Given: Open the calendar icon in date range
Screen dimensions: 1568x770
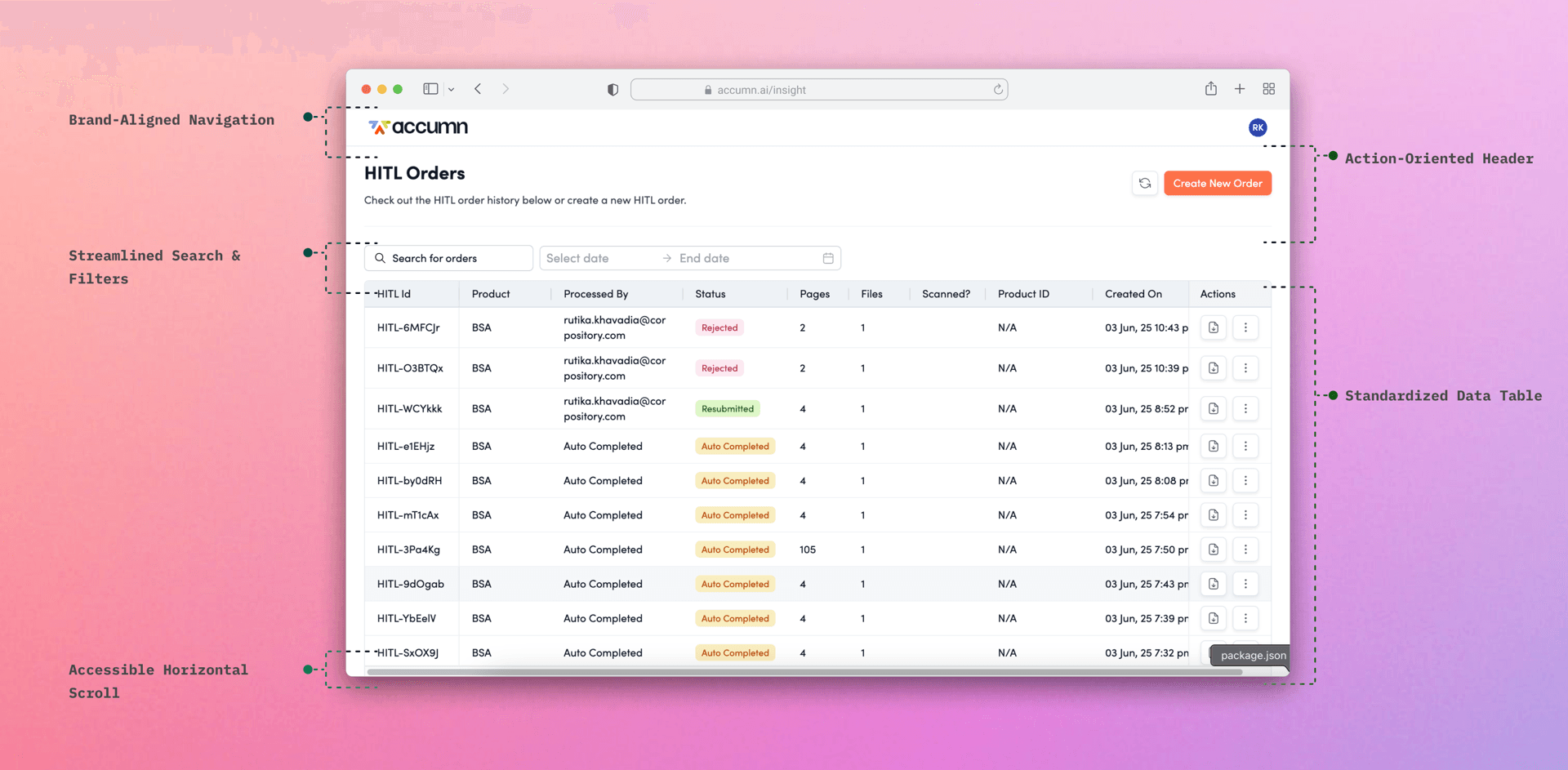Looking at the screenshot, I should pyautogui.click(x=828, y=258).
